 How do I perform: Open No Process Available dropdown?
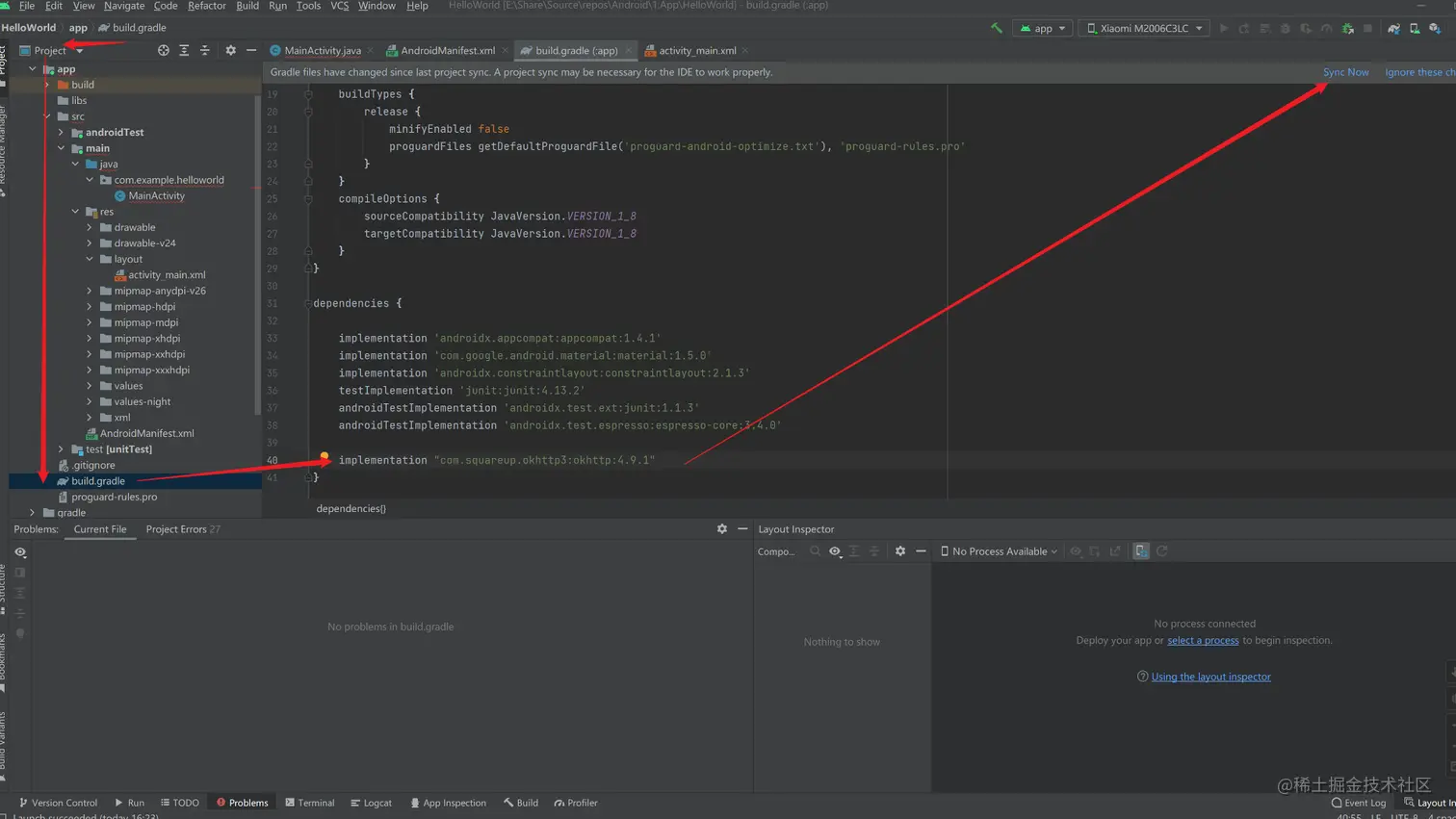tap(999, 551)
